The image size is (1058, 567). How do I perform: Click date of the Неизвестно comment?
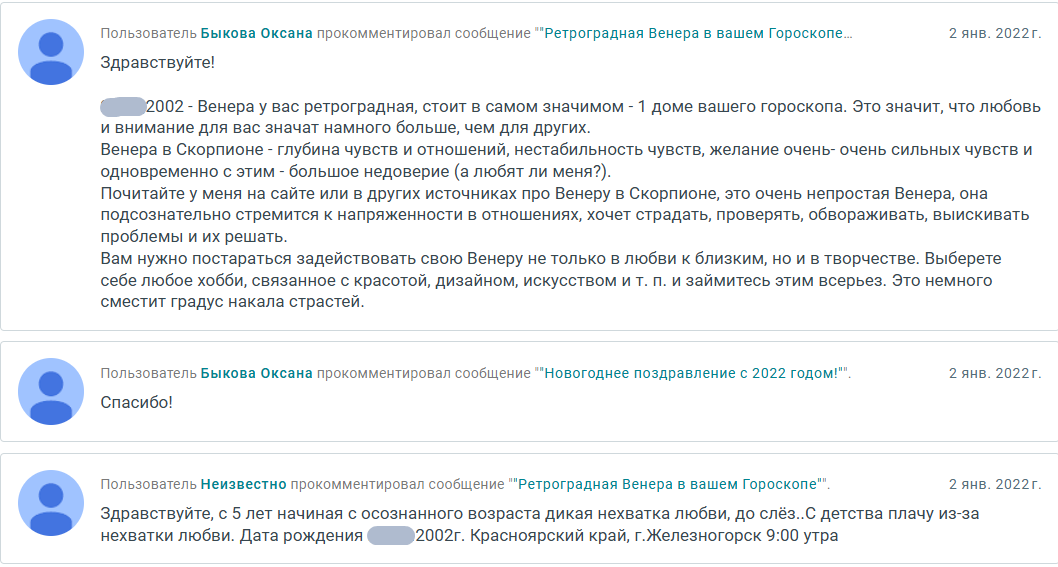click(995, 484)
